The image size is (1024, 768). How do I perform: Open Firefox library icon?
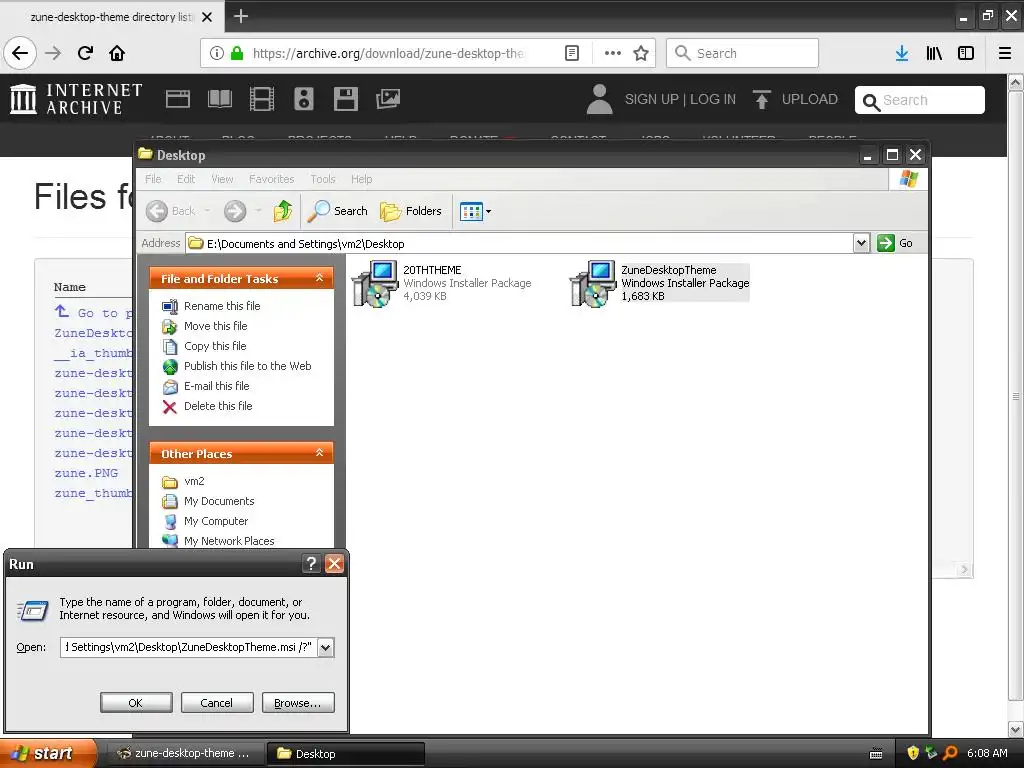click(934, 53)
